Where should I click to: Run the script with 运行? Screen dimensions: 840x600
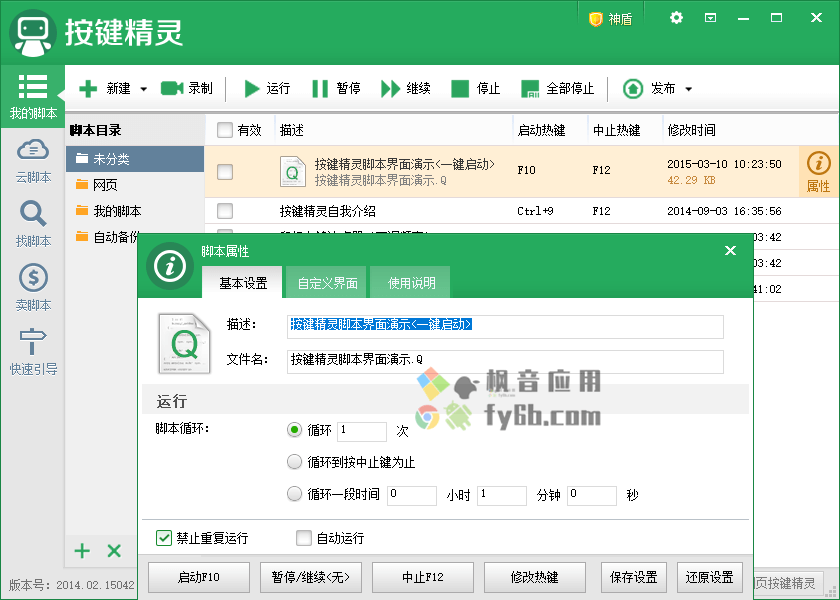pos(267,88)
